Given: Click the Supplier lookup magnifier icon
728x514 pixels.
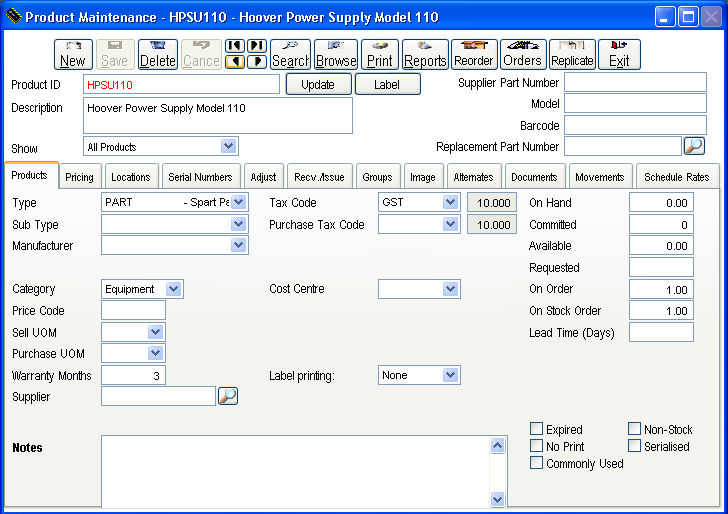Looking at the screenshot, I should tap(228, 396).
